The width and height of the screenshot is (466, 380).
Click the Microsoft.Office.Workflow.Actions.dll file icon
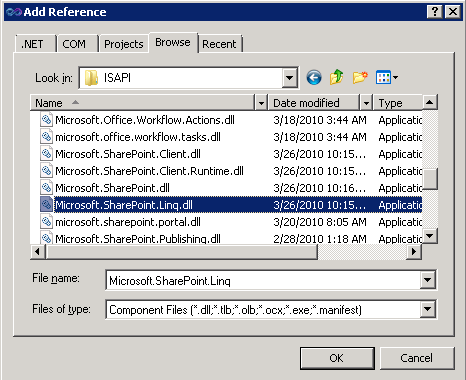click(46, 120)
